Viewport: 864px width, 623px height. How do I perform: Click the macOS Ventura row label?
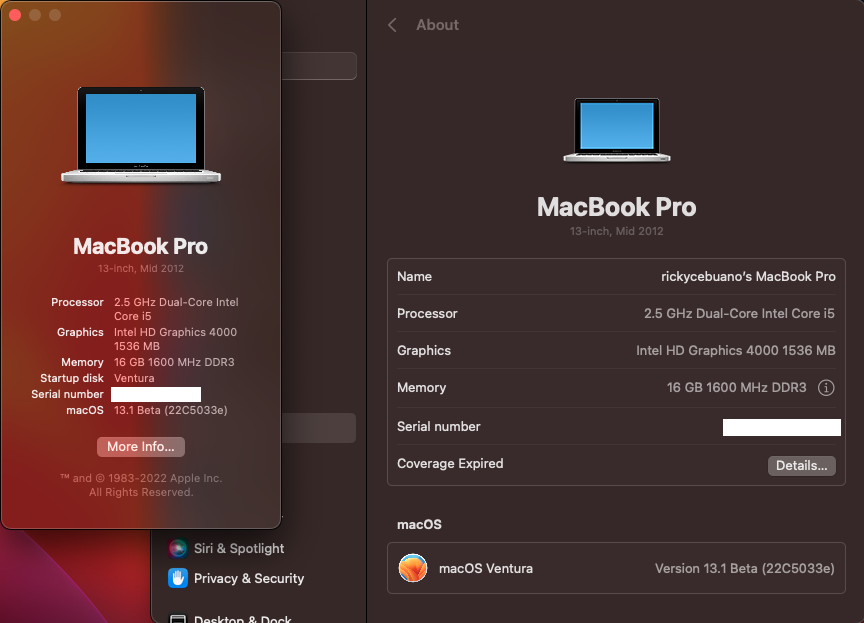[x=485, y=568]
